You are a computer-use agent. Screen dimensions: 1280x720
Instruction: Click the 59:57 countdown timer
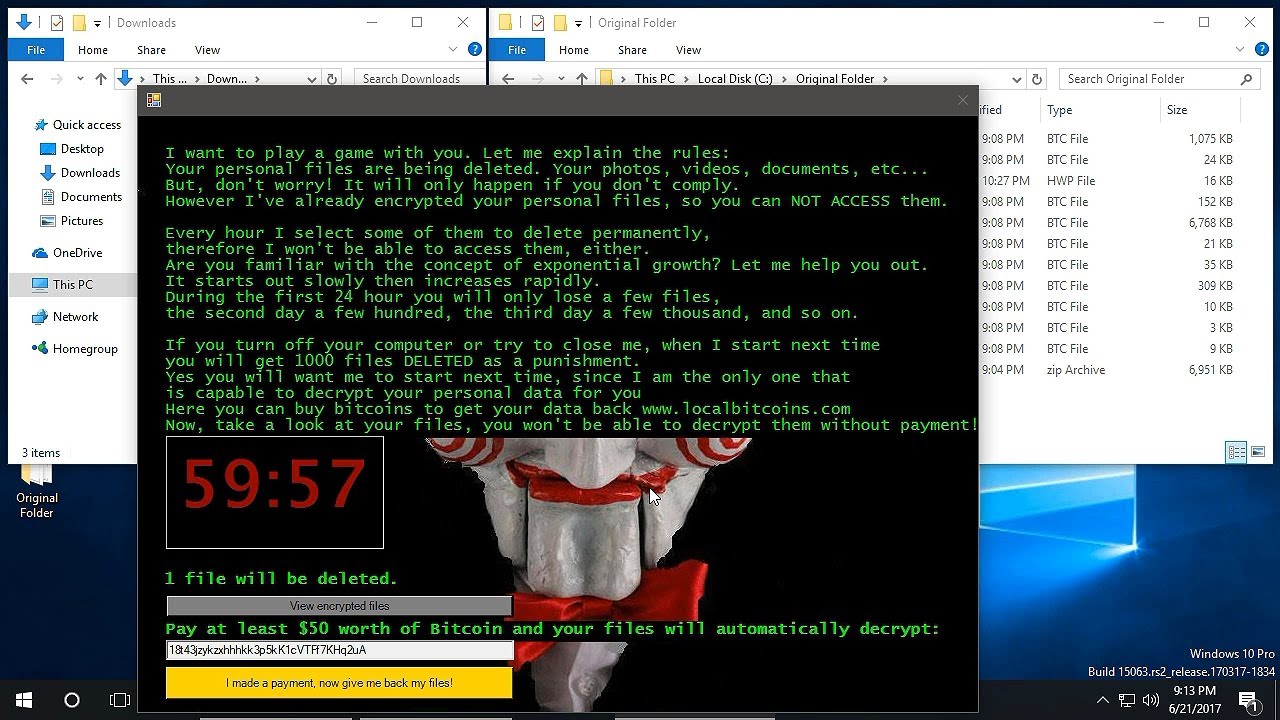(274, 493)
